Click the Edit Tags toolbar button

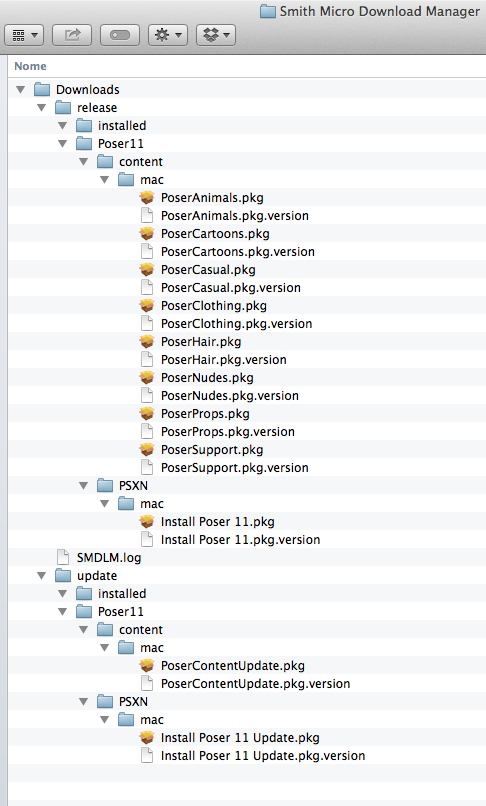(120, 35)
